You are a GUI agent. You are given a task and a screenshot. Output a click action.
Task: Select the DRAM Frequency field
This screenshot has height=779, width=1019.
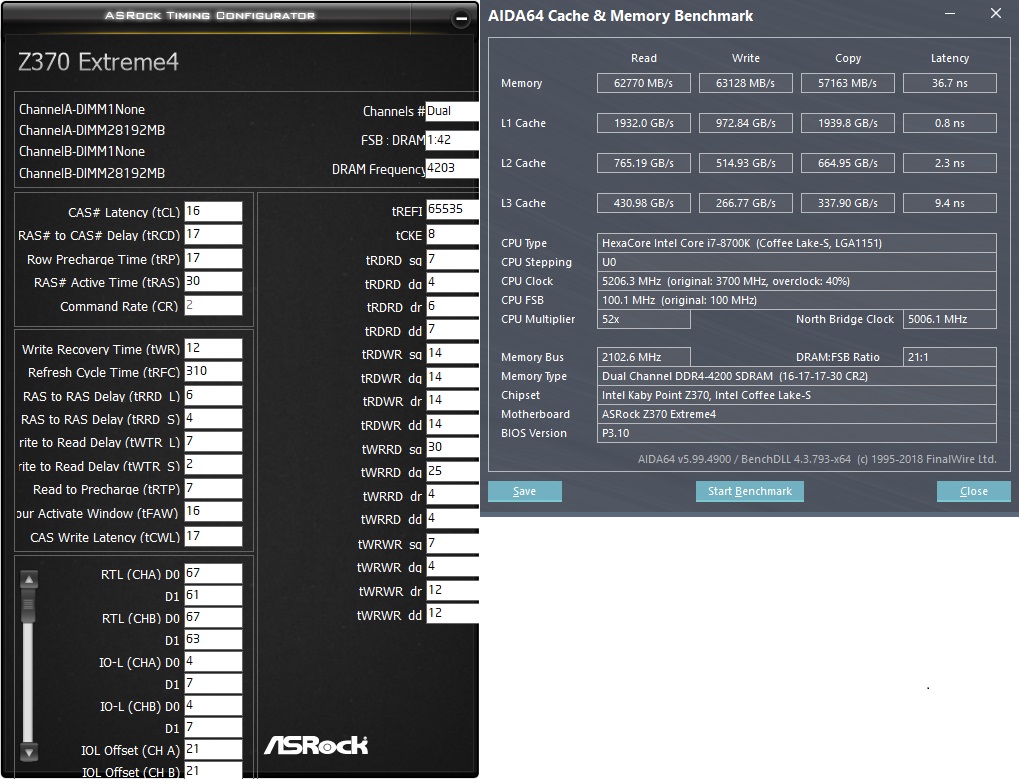[x=452, y=168]
